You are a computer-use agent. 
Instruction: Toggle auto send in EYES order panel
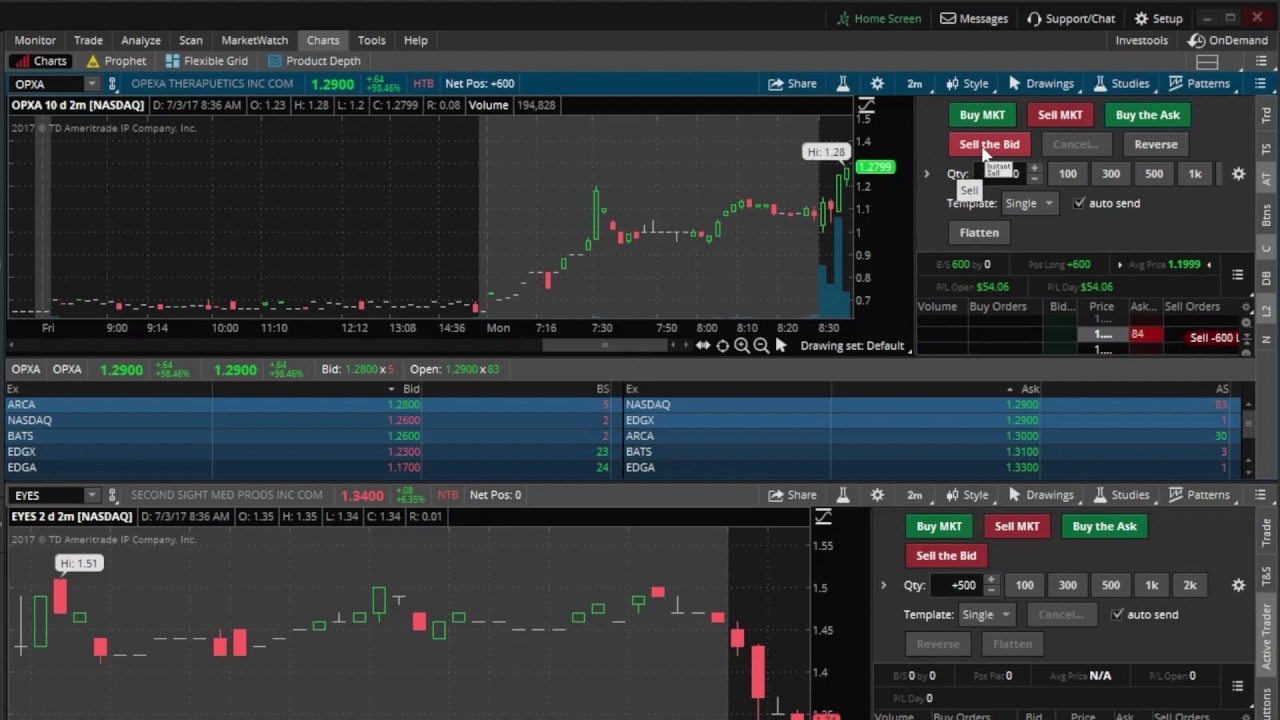pyautogui.click(x=1117, y=614)
